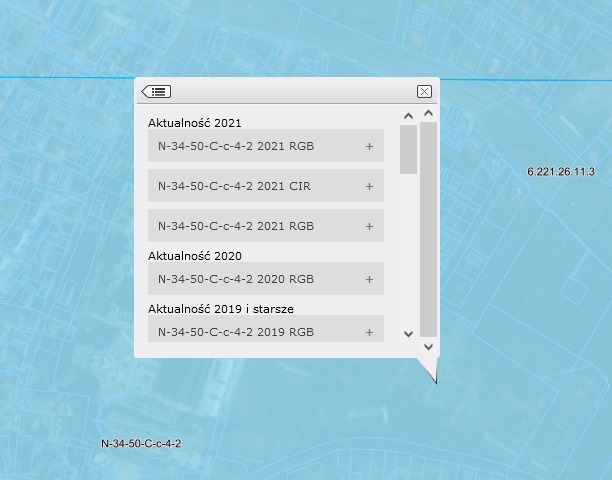Click the Aktualność 2021 section heading
The width and height of the screenshot is (612, 480).
tap(195, 123)
